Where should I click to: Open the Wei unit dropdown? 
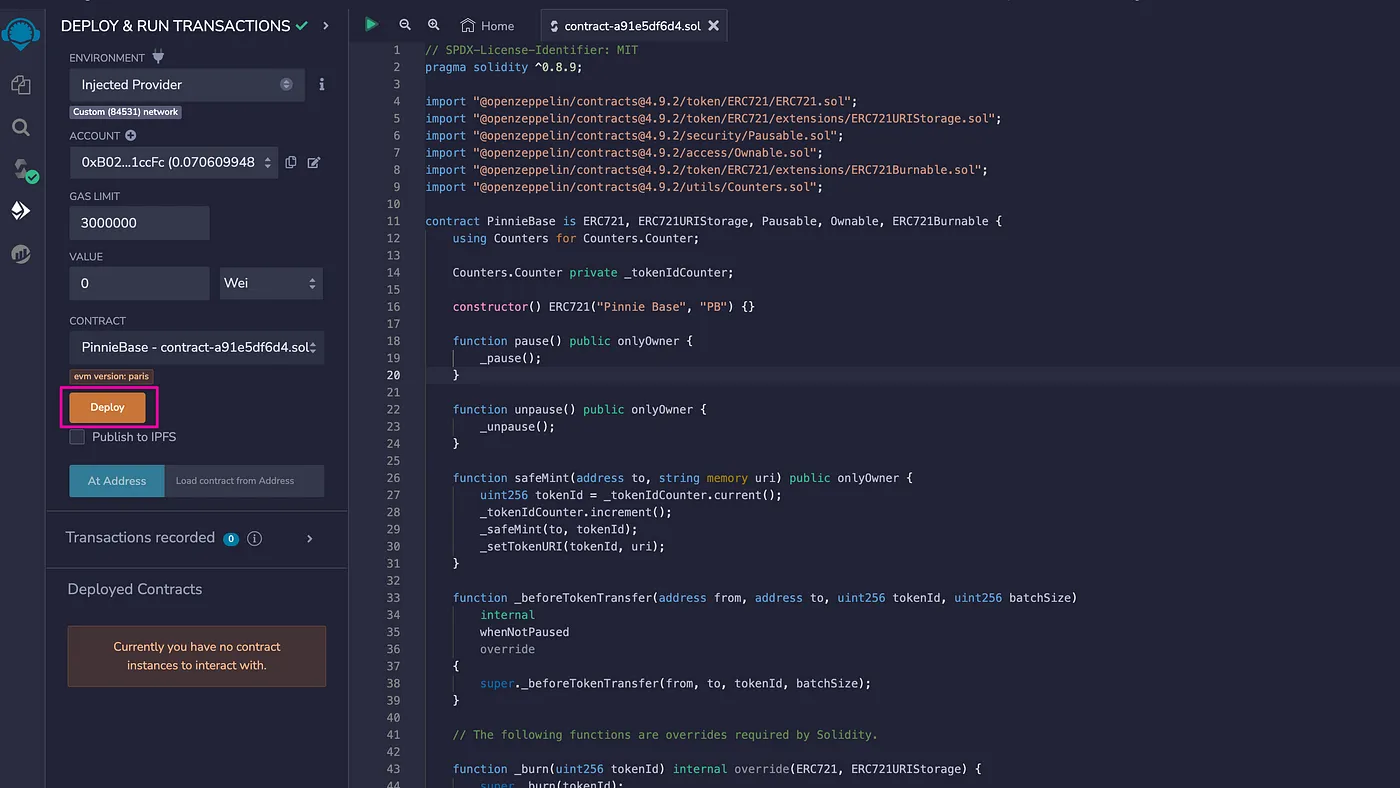(271, 283)
